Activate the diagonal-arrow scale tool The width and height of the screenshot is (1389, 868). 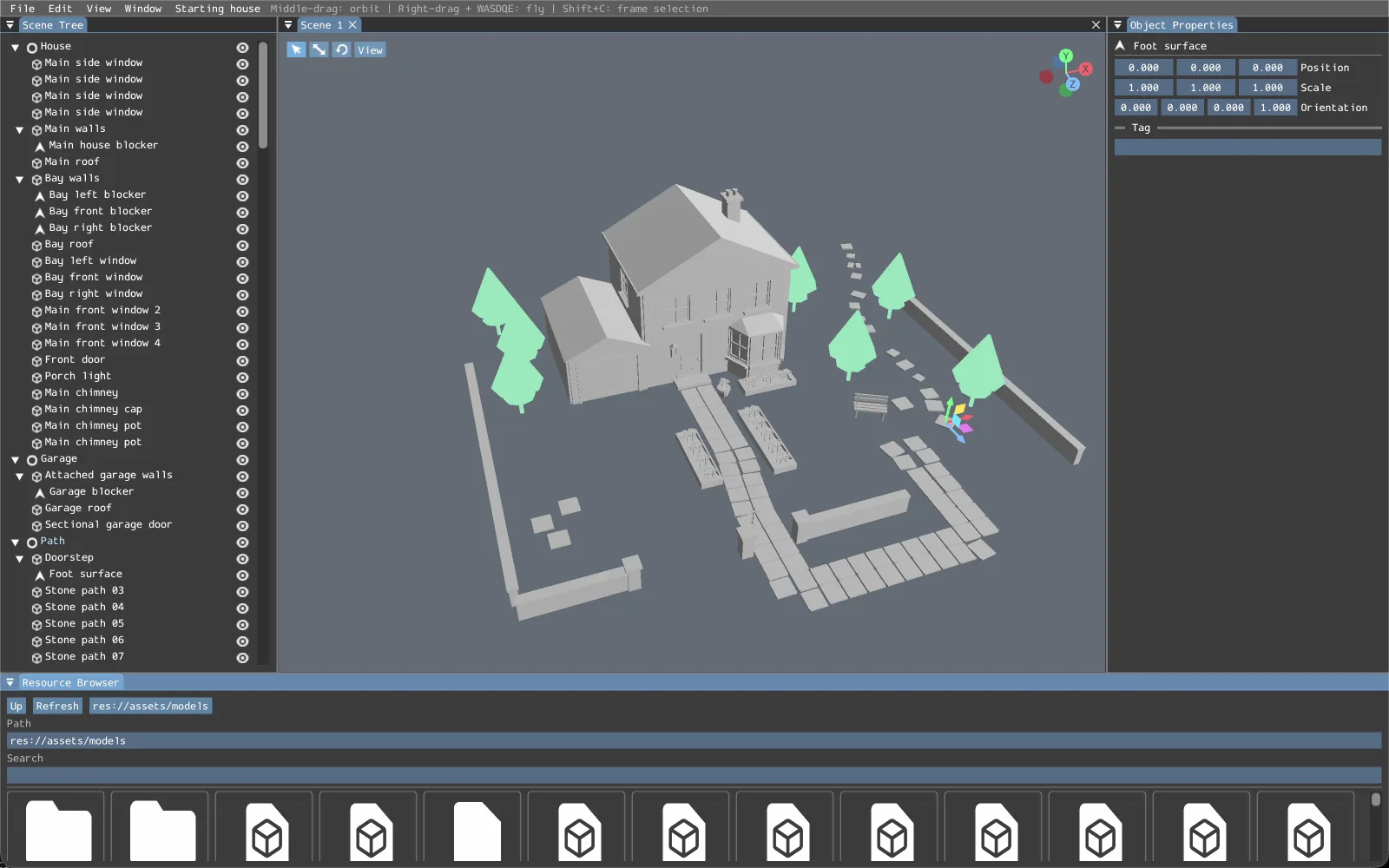pyautogui.click(x=319, y=49)
